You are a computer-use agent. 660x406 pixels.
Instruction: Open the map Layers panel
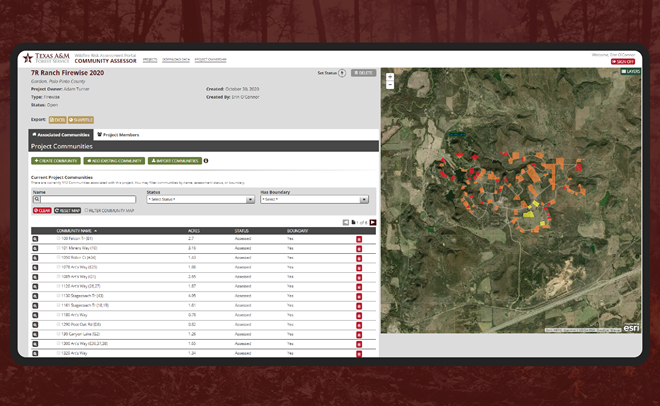631,72
